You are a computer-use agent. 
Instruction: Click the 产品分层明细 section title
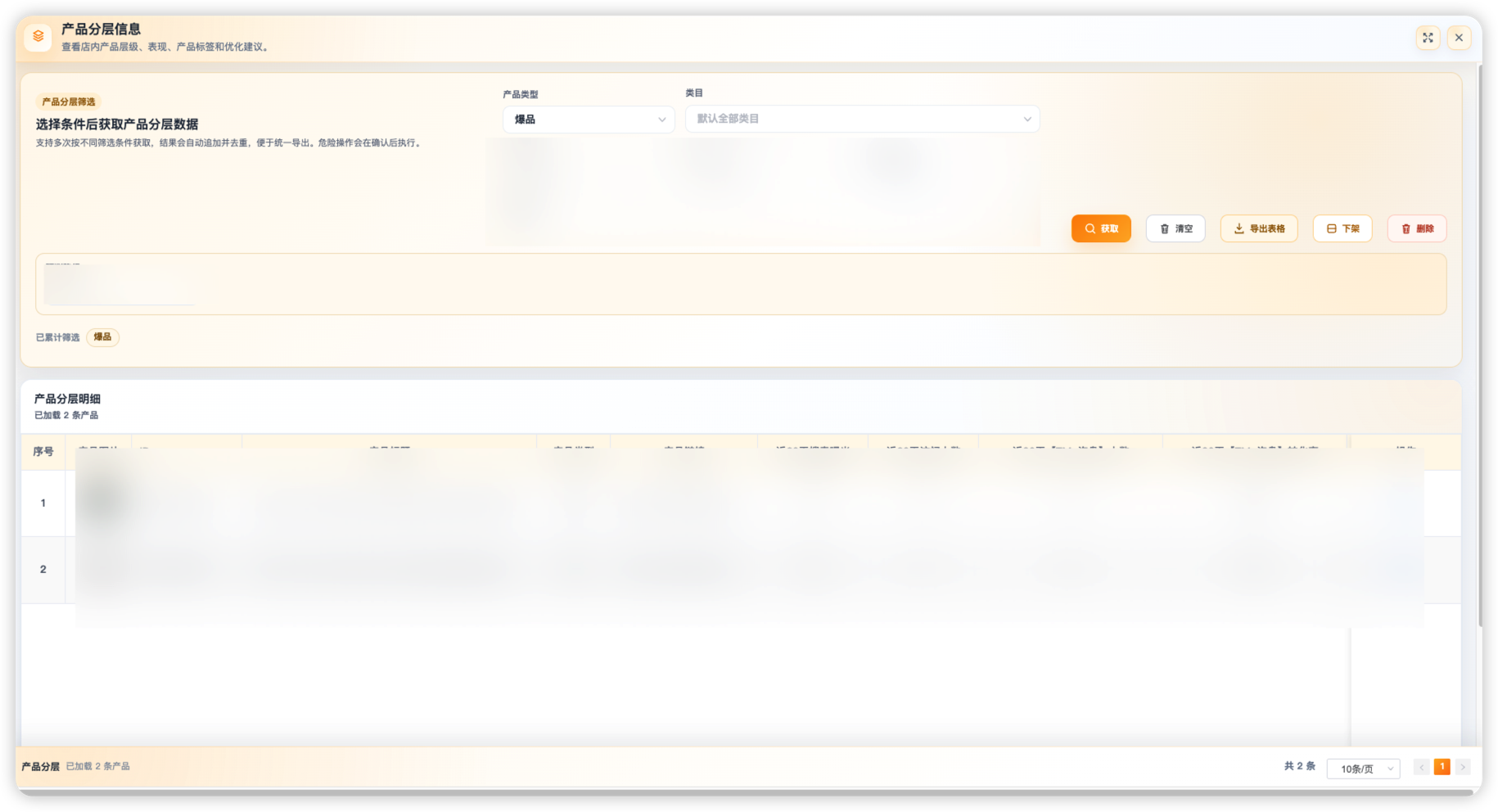click(x=67, y=399)
